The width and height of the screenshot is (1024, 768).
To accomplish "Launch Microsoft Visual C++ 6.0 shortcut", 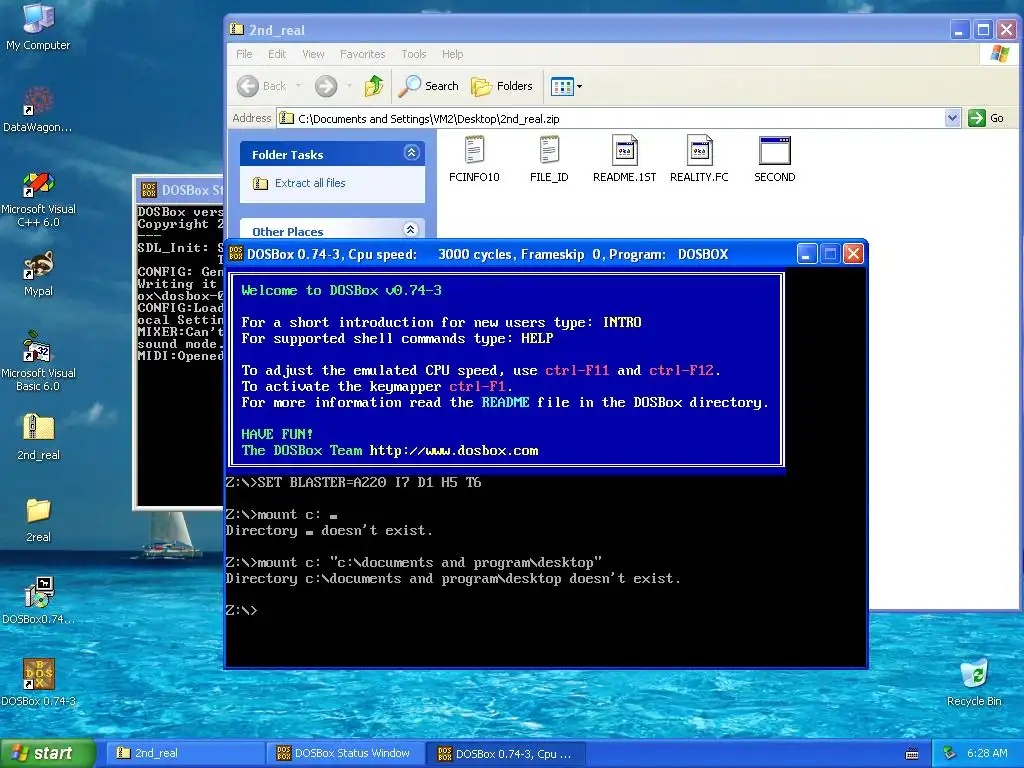I will [x=38, y=199].
